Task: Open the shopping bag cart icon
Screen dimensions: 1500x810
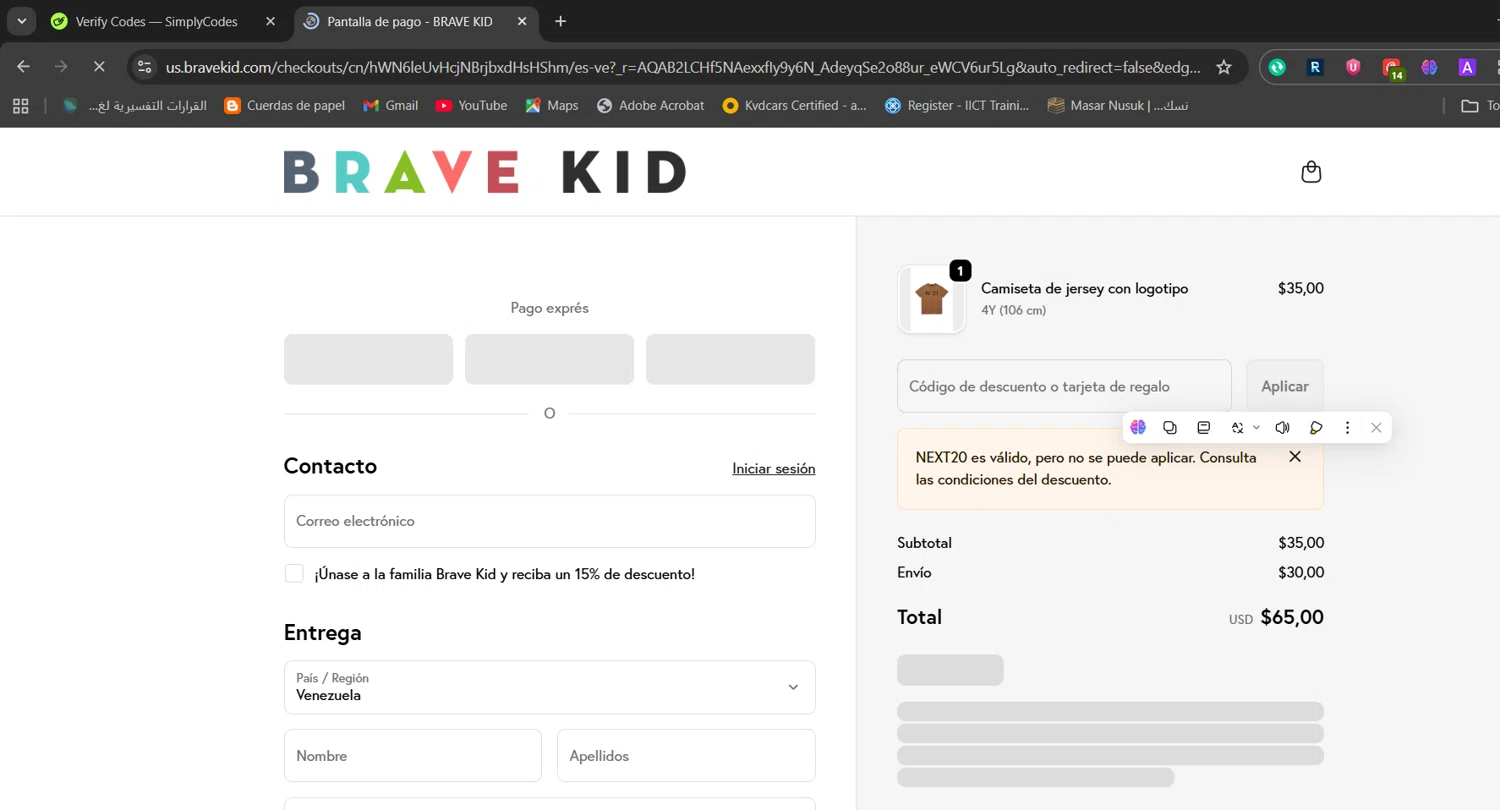Action: tap(1311, 172)
